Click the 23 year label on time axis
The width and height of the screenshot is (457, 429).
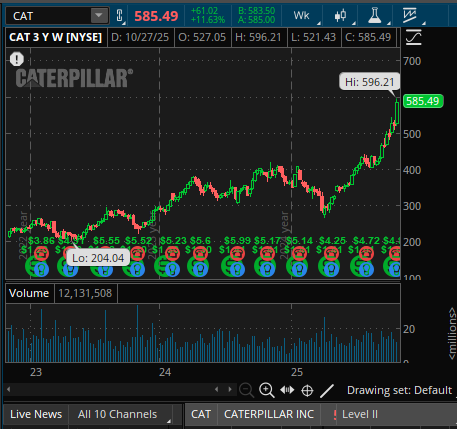point(36,372)
